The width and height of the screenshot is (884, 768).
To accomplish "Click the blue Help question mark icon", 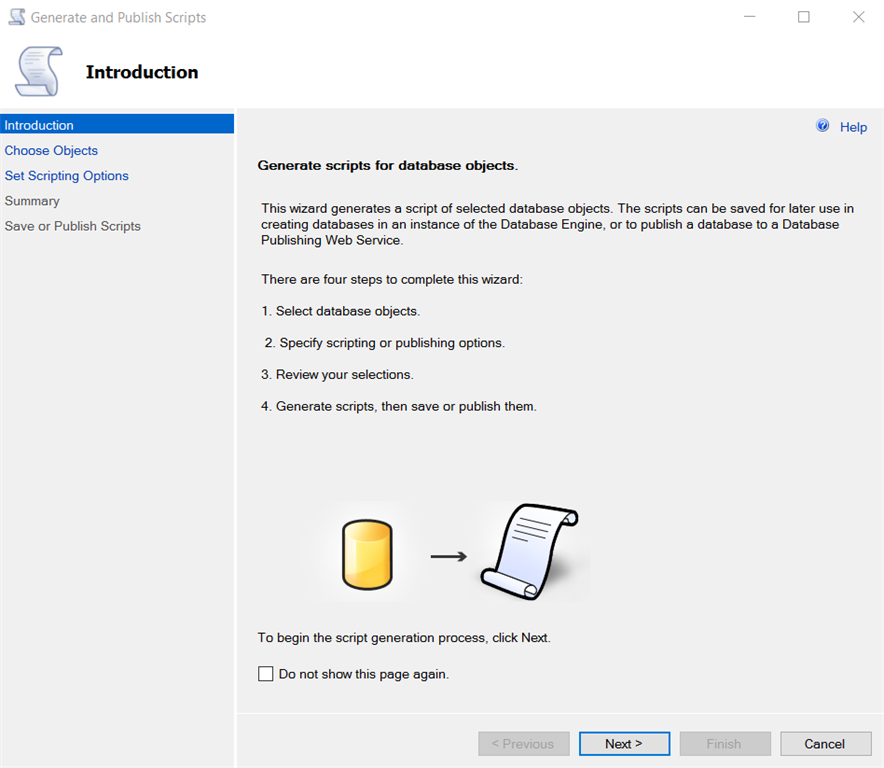I will click(823, 126).
